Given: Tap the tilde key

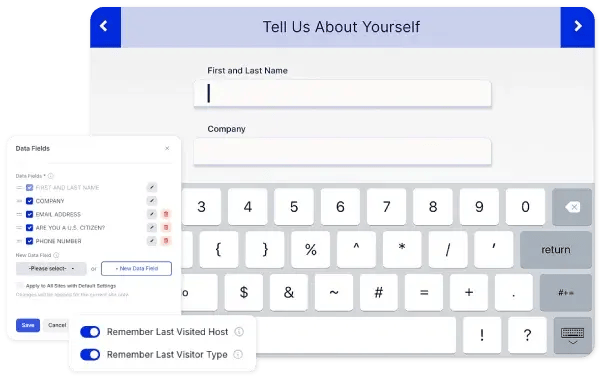Looking at the screenshot, I should [x=334, y=293].
